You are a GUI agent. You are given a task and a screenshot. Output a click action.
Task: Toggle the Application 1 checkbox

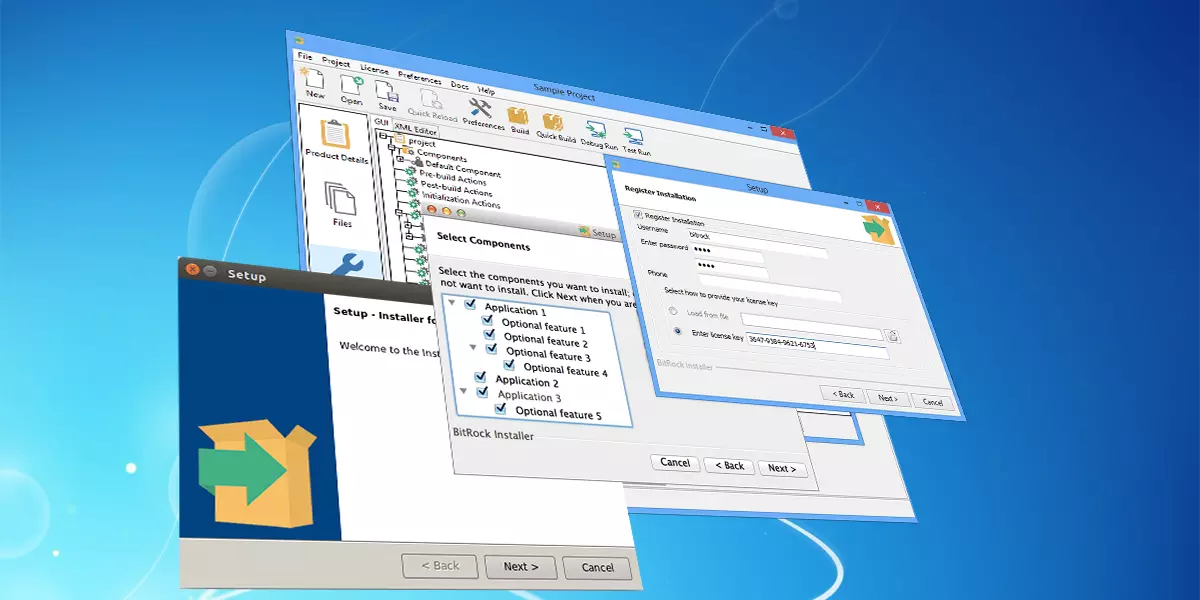click(x=471, y=305)
